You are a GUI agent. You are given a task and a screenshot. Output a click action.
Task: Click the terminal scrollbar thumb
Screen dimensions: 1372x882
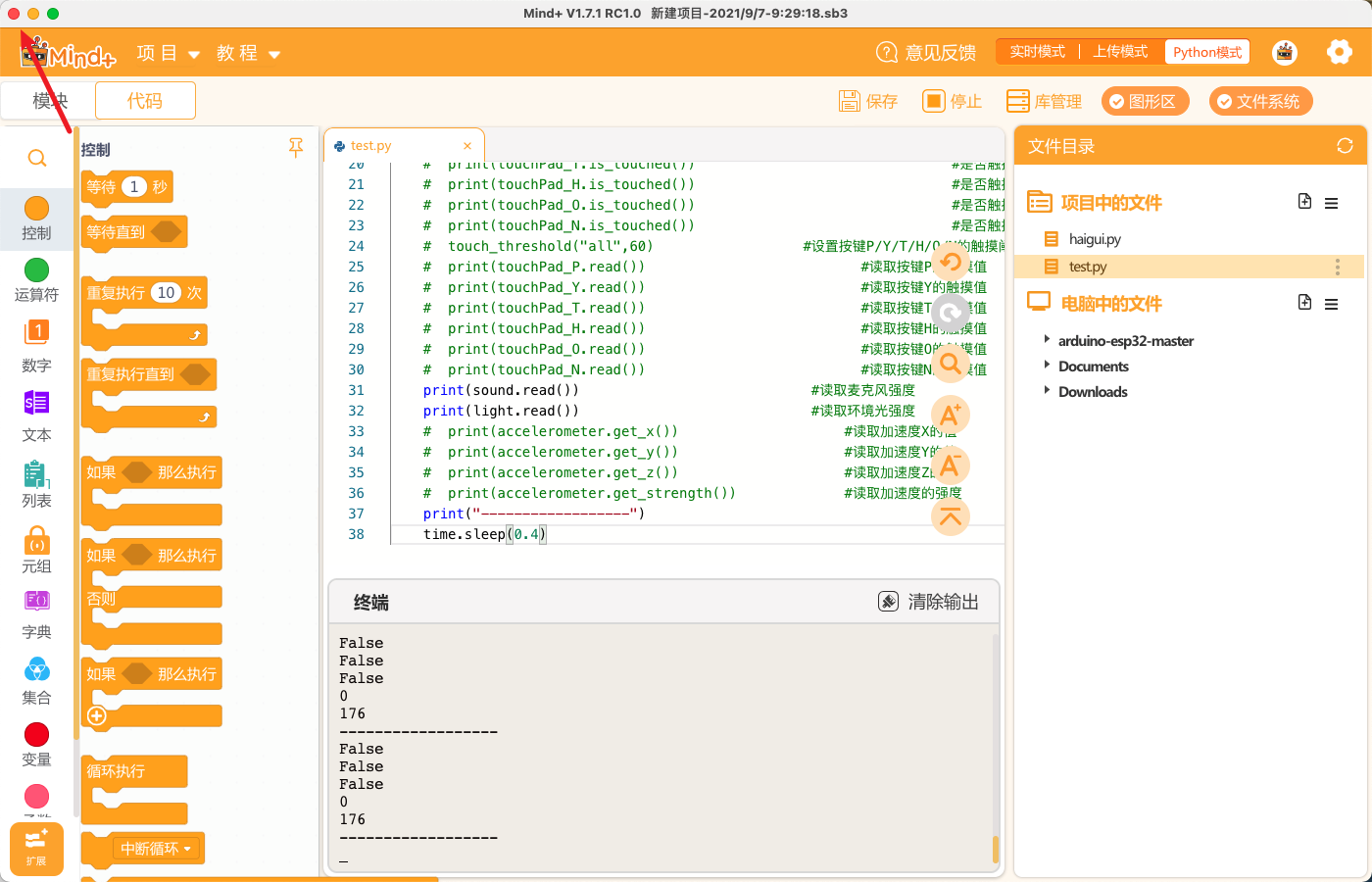coord(996,849)
